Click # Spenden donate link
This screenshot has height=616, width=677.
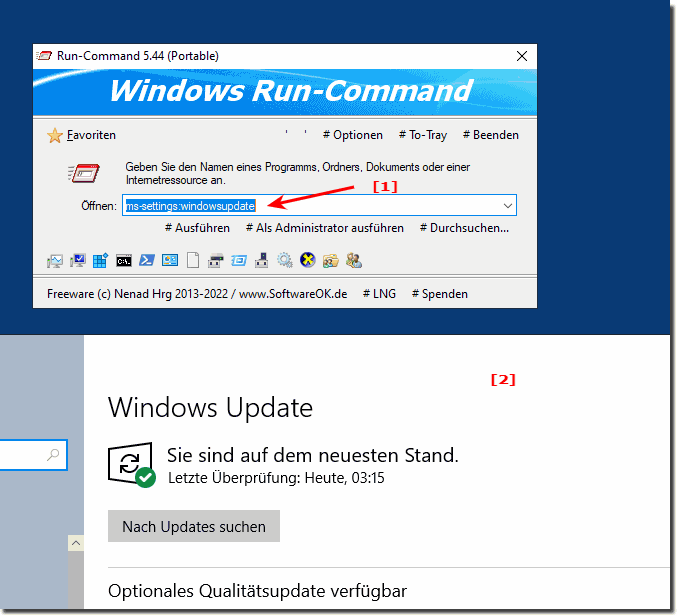[440, 294]
